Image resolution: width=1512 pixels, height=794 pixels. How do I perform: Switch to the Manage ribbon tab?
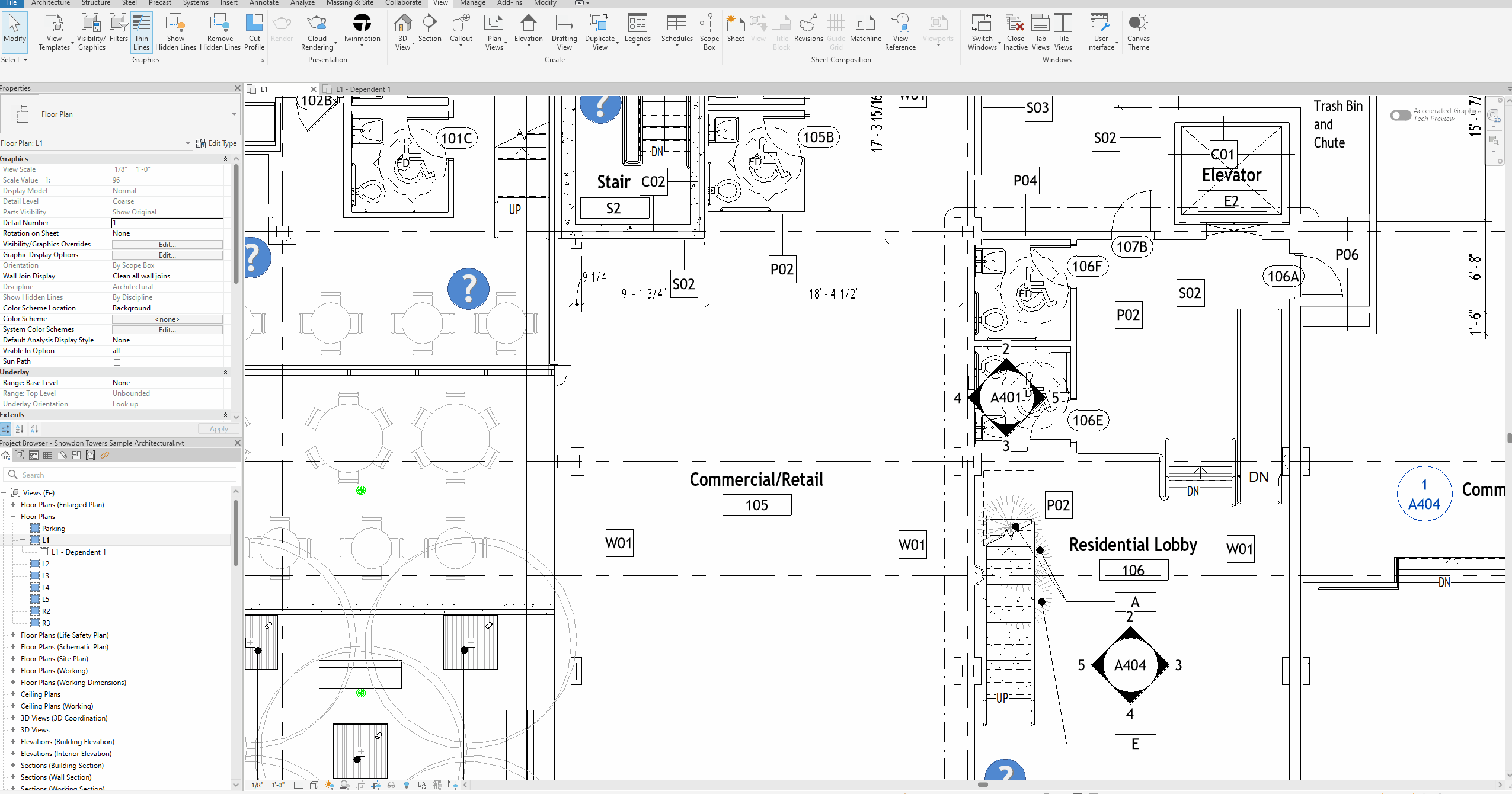[x=472, y=4]
